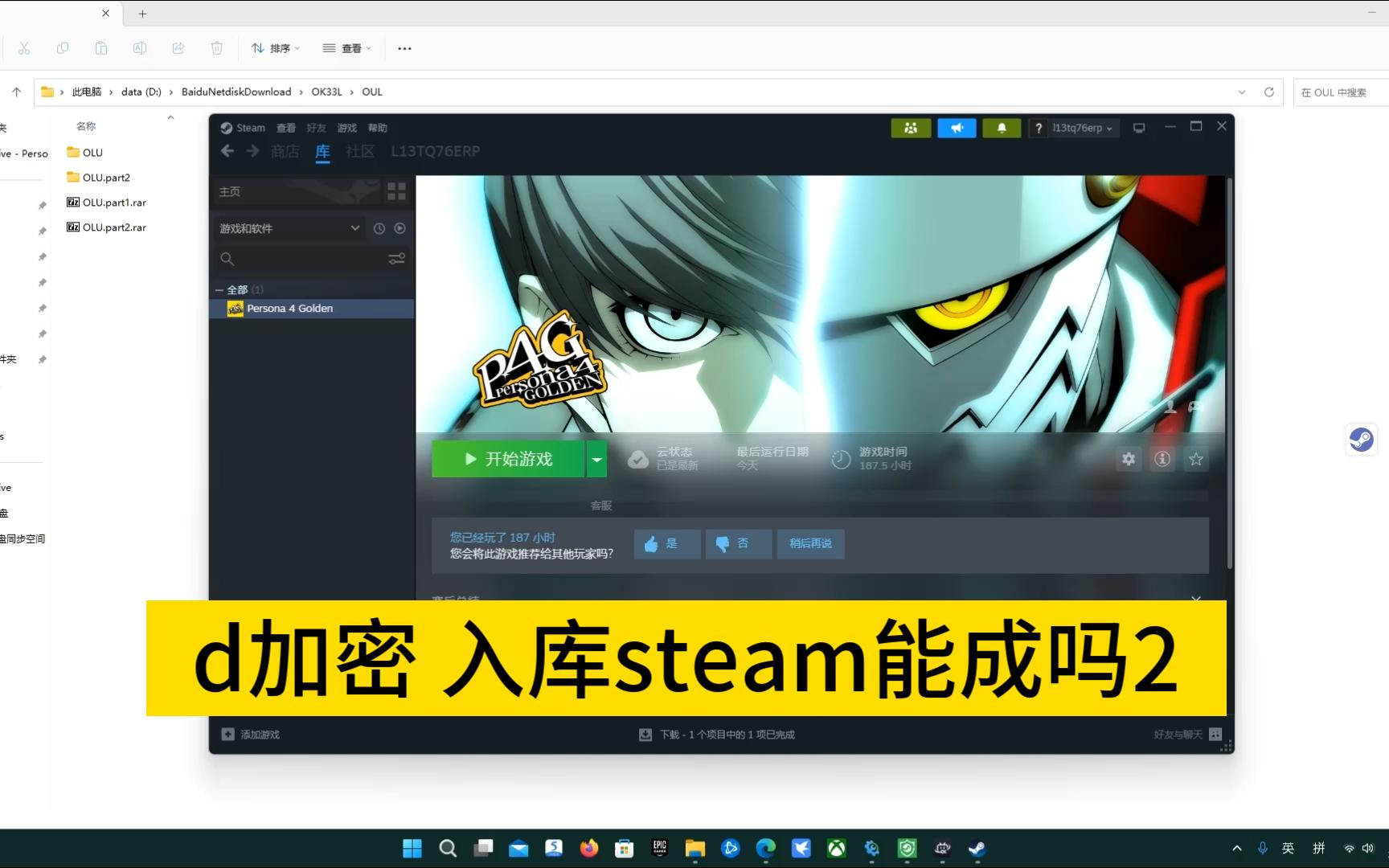Click File Explorer share icon
Screen dimensions: 1389x868
point(178,48)
